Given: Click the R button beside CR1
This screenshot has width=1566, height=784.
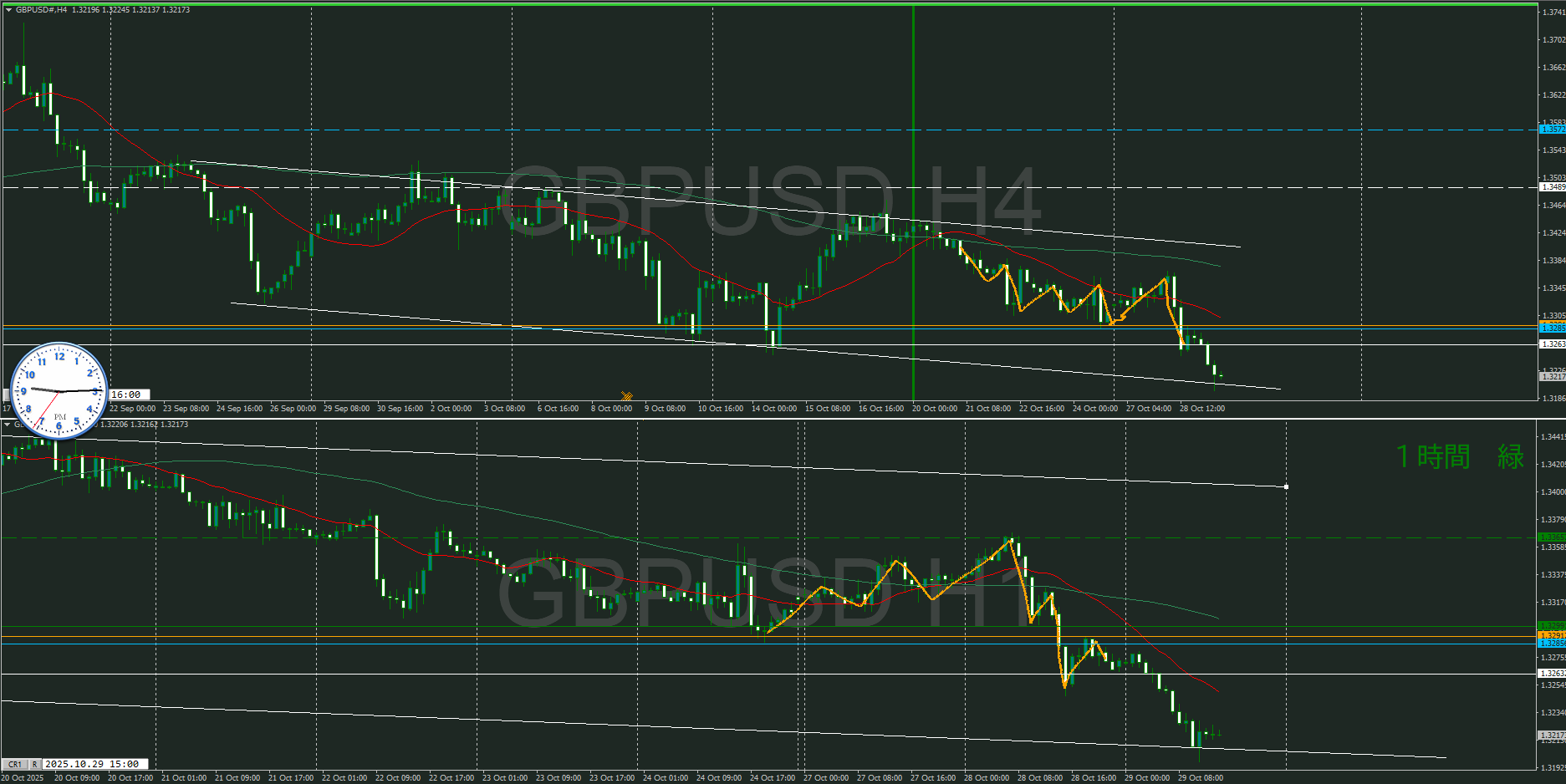Looking at the screenshot, I should tap(34, 764).
